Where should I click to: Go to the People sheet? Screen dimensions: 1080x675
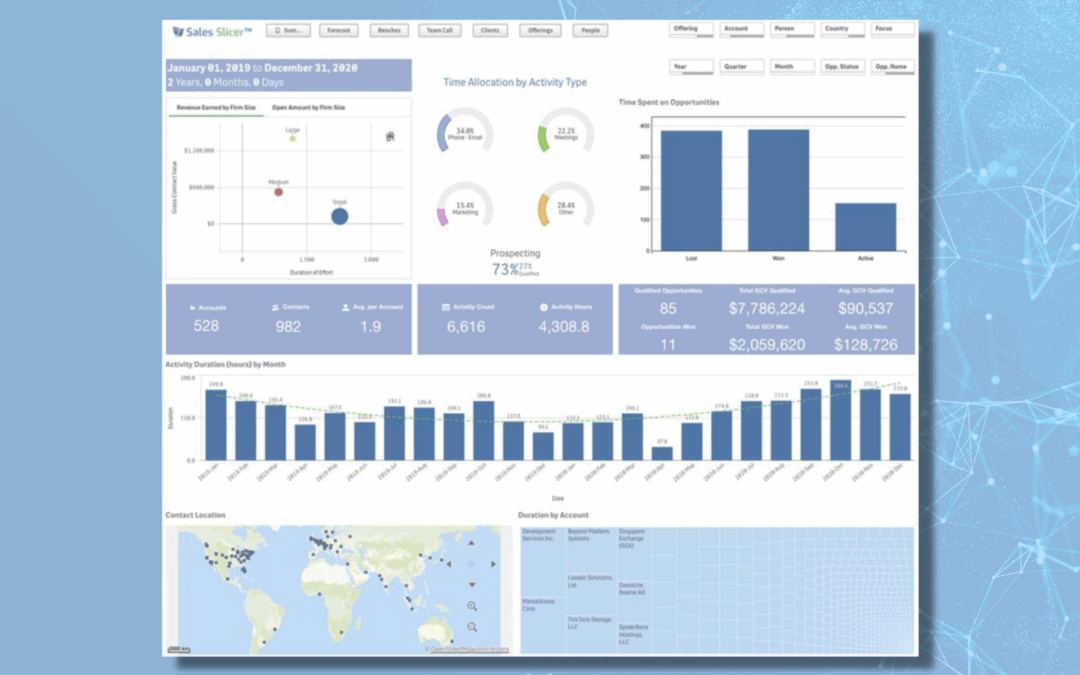(590, 30)
